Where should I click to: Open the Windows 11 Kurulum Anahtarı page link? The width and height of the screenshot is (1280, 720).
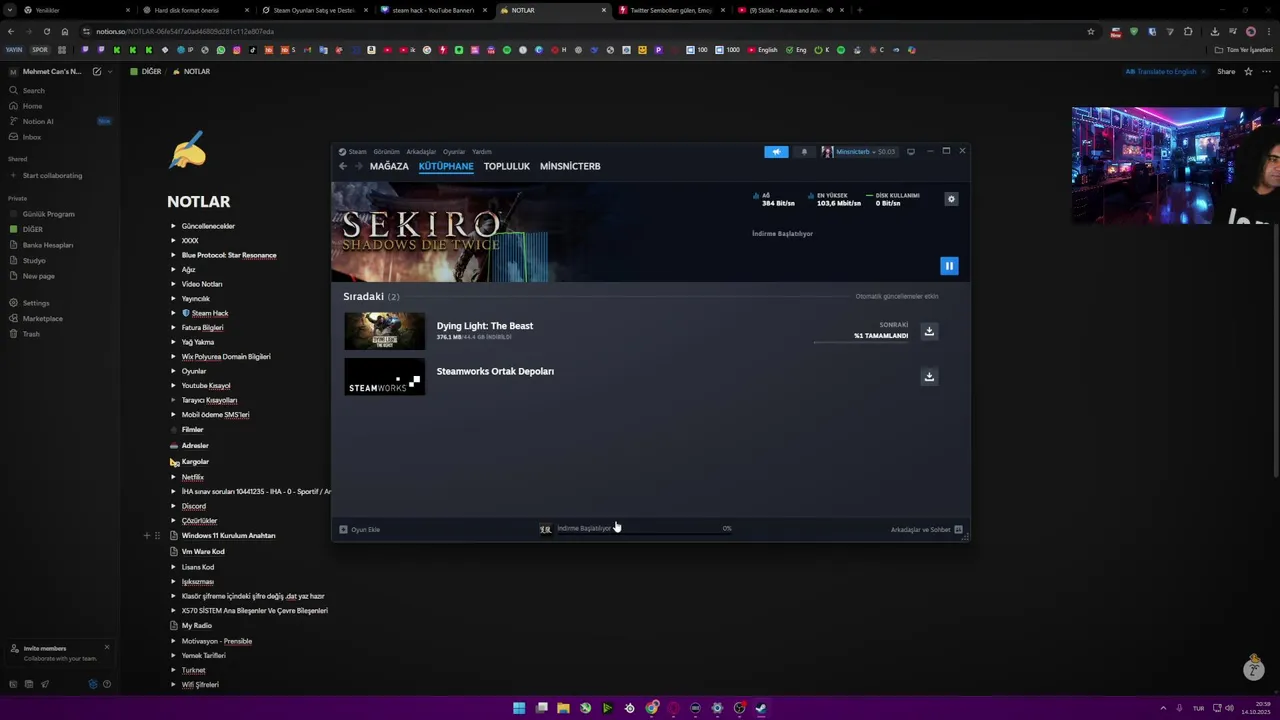pyautogui.click(x=228, y=536)
